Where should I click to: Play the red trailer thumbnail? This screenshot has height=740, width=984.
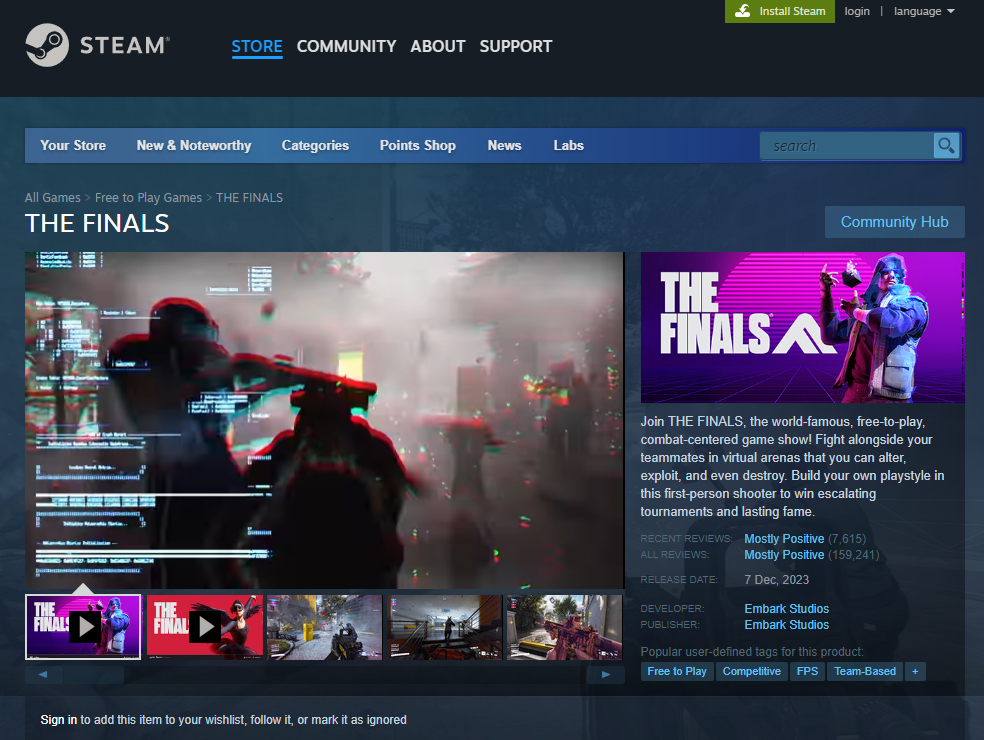(205, 627)
